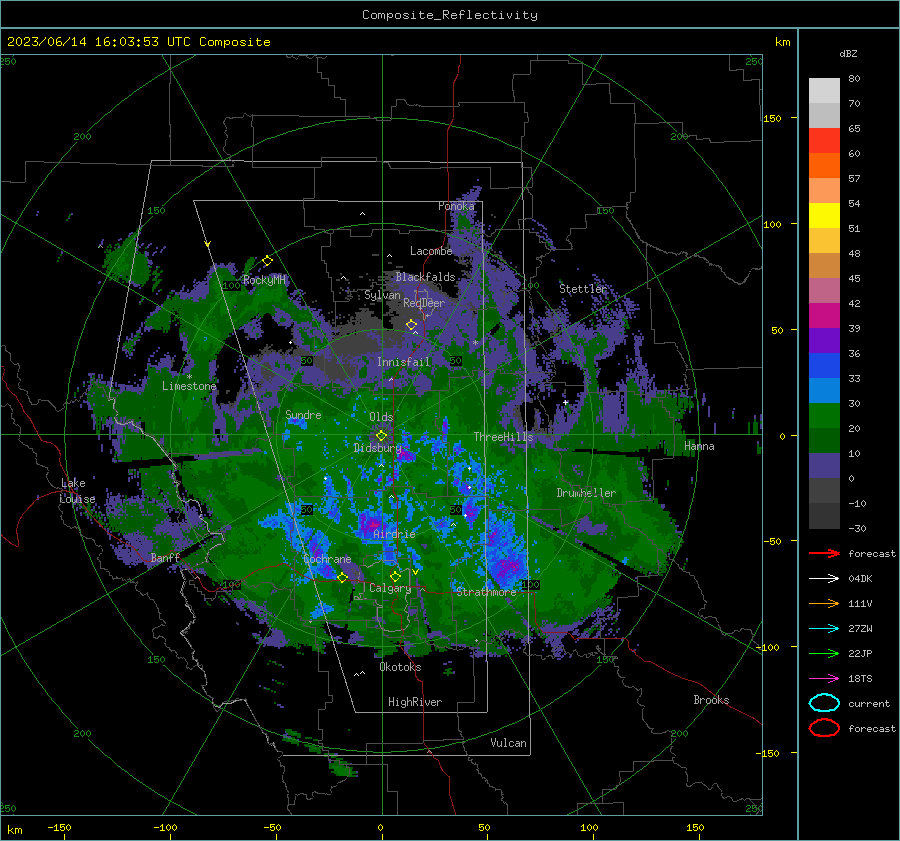Pick the light gray swatch next to 80 dBZ
The width and height of the screenshot is (900, 841).
click(x=824, y=90)
